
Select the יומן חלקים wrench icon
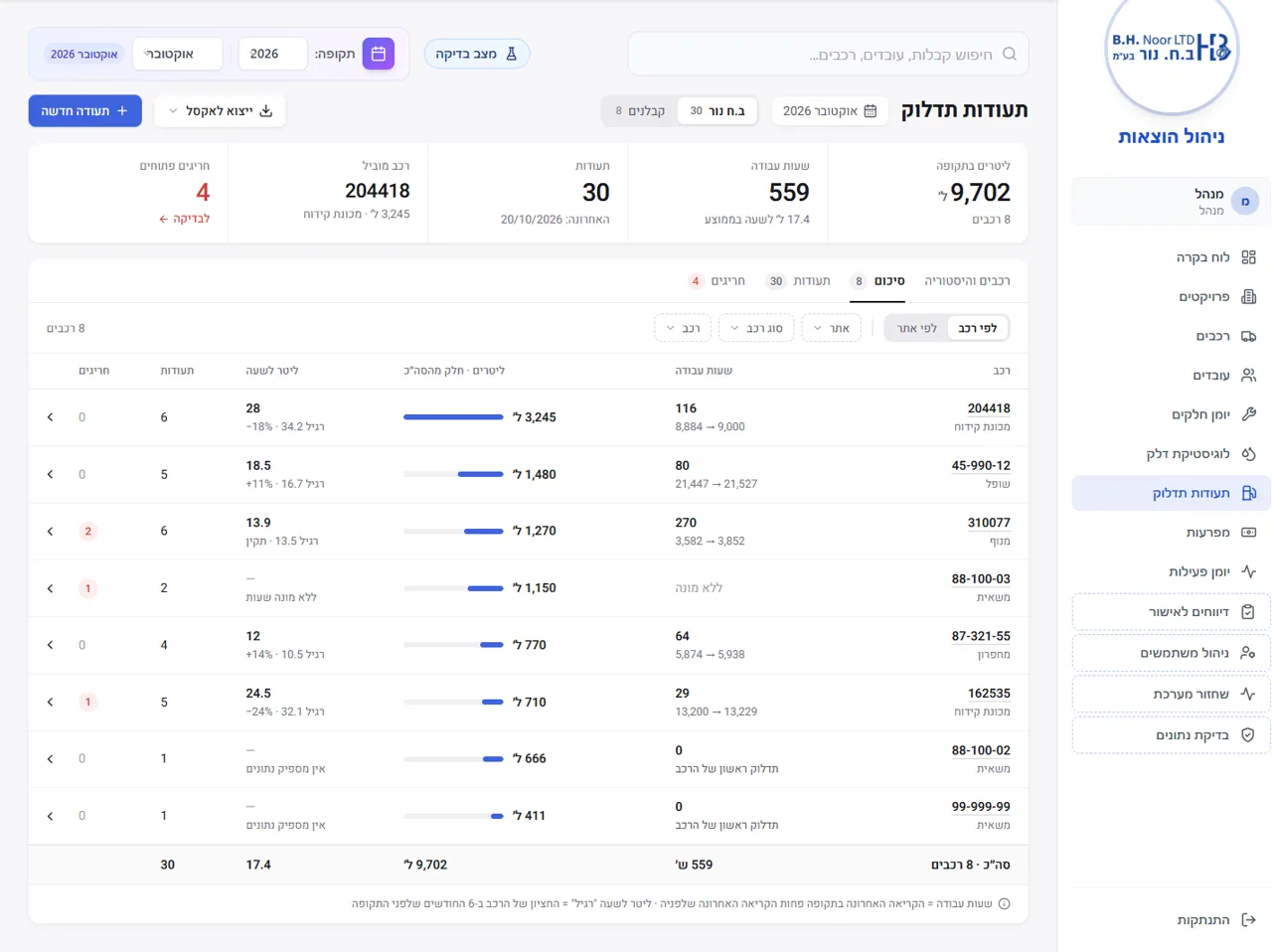(1249, 414)
